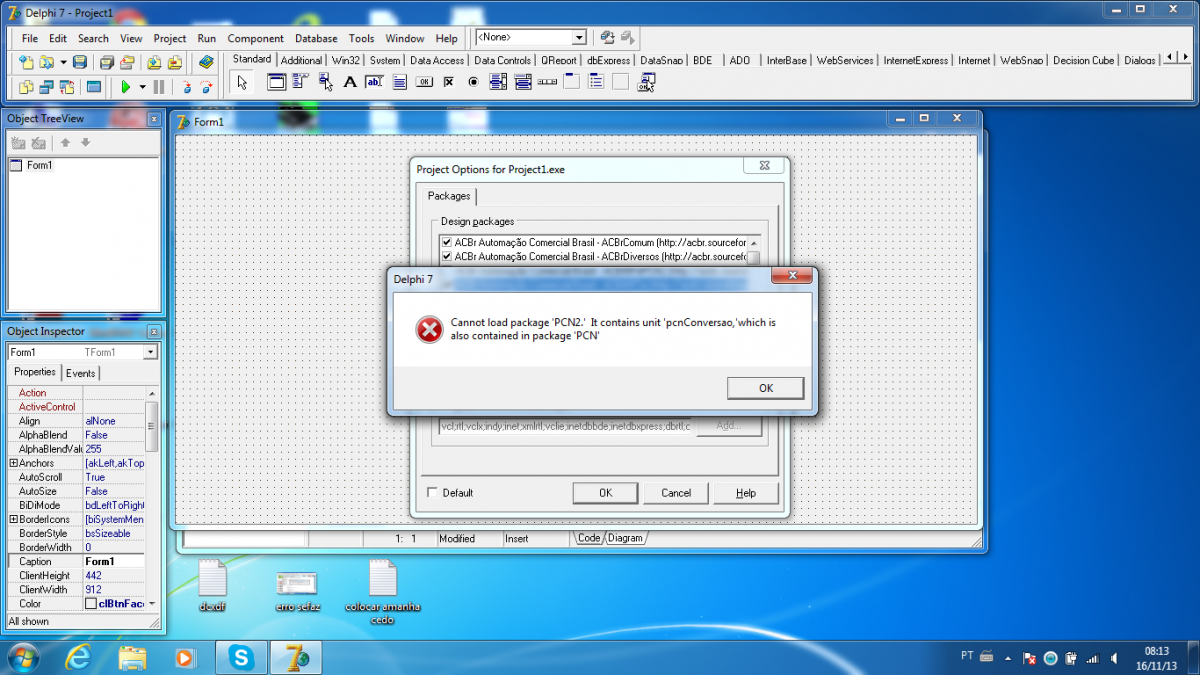Viewport: 1200px width, 675px height.
Task: Open Internet Explorer from the taskbar
Action: (78, 657)
